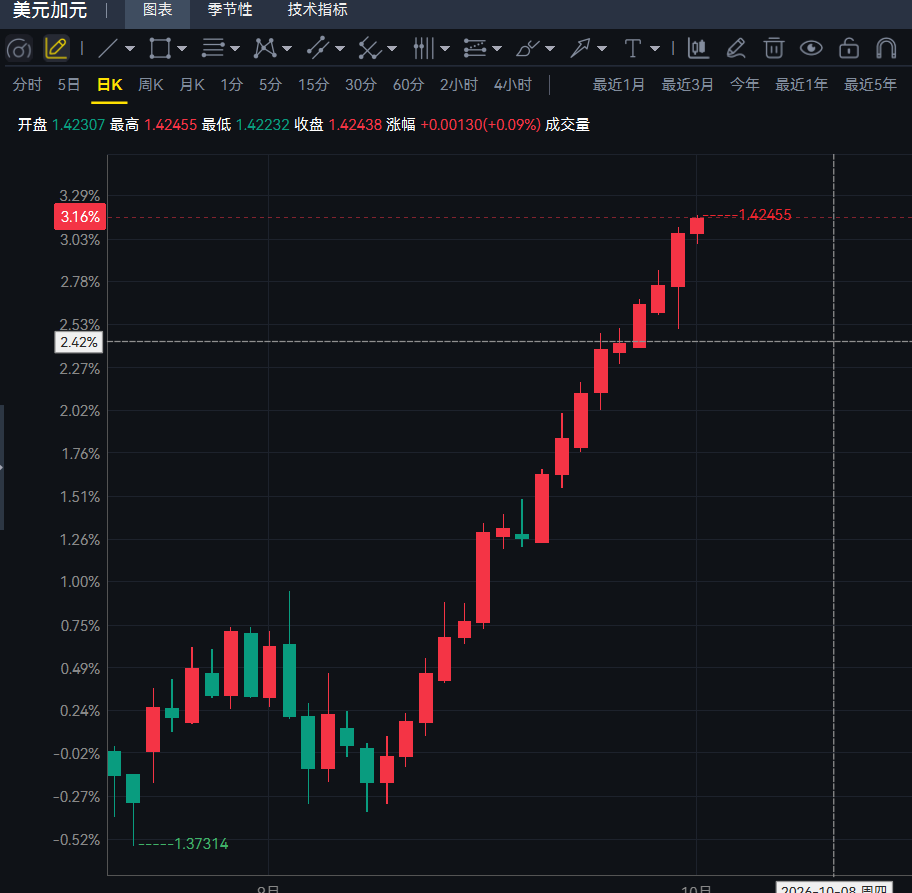912x893 pixels.
Task: Expand the text tool dropdown arrow
Action: click(x=655, y=49)
